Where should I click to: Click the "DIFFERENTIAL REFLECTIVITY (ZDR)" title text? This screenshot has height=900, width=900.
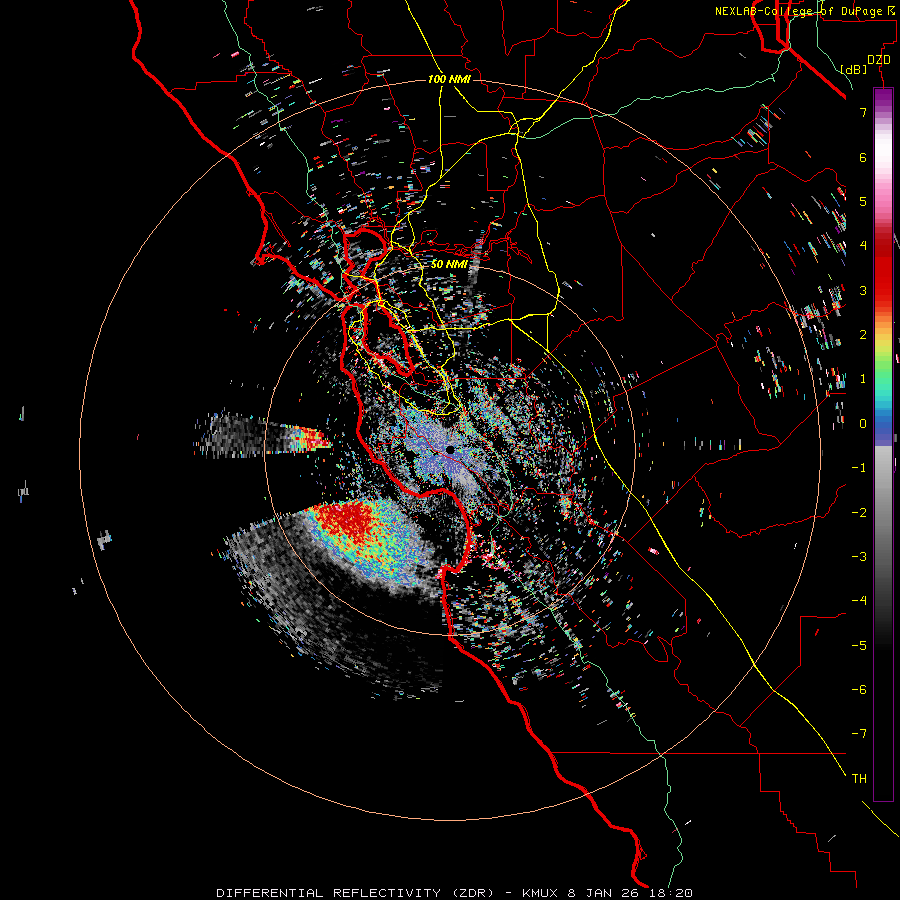click(x=355, y=893)
